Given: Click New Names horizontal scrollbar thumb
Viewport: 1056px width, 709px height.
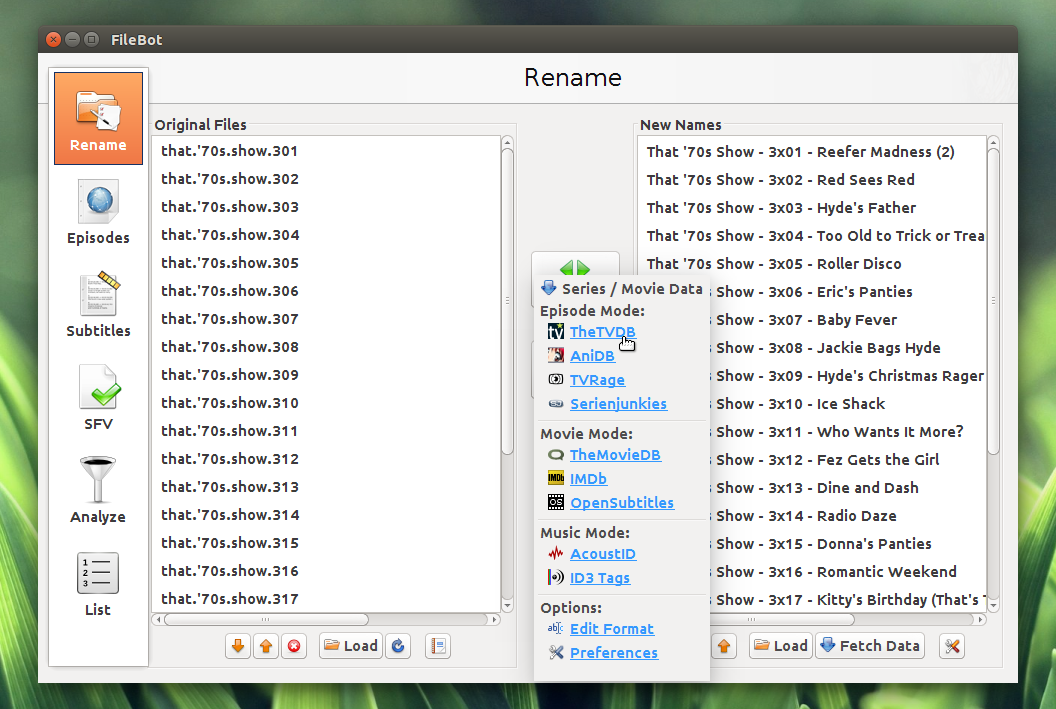Looking at the screenshot, I should 781,619.
